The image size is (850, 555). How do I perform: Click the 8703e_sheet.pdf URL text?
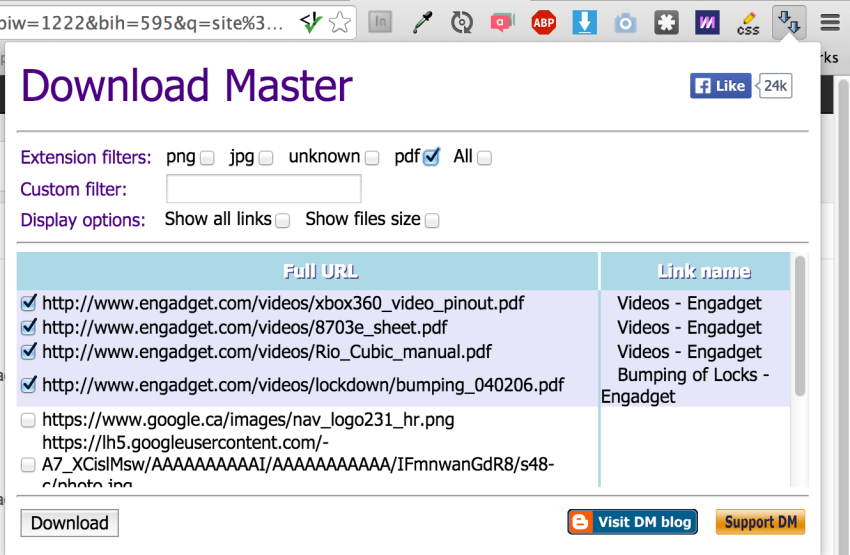(x=245, y=327)
